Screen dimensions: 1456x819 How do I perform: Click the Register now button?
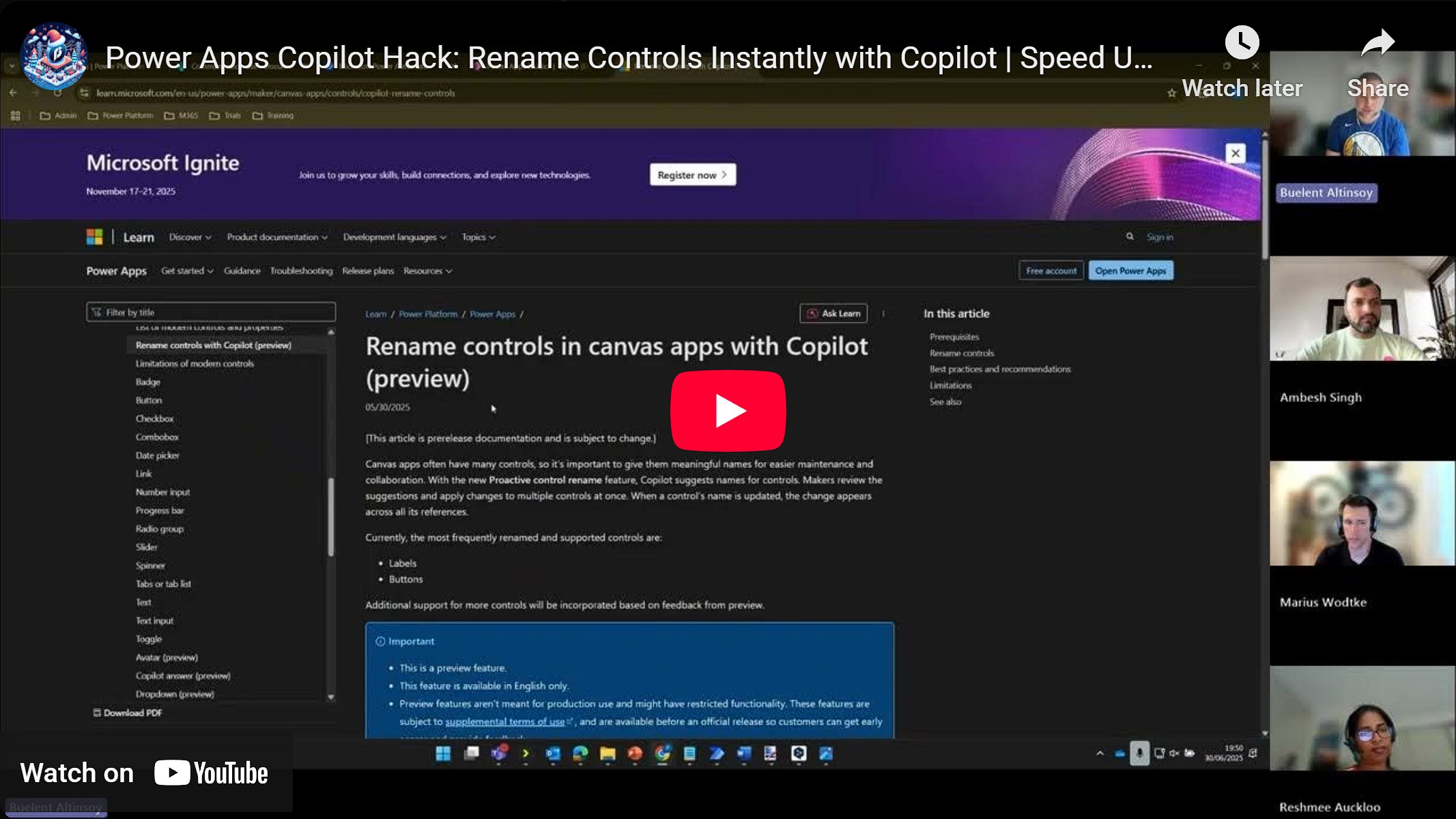tap(692, 175)
